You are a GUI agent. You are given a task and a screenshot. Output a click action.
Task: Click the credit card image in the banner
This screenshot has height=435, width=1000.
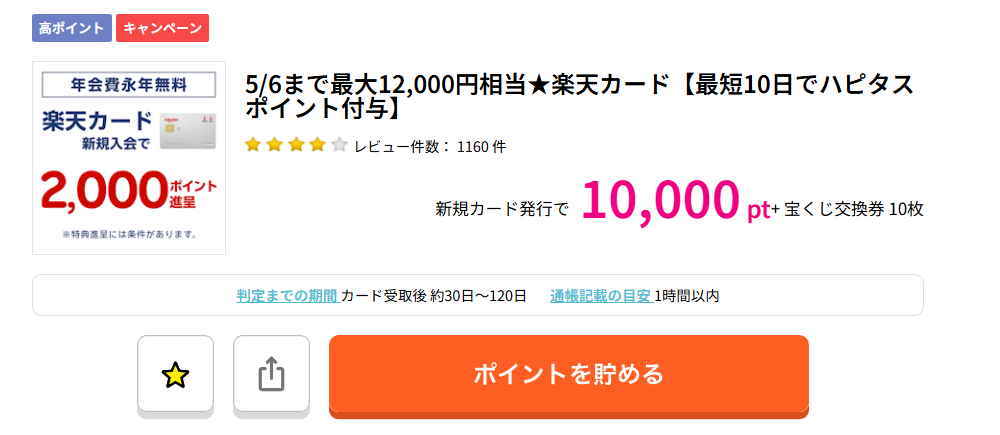tap(188, 131)
